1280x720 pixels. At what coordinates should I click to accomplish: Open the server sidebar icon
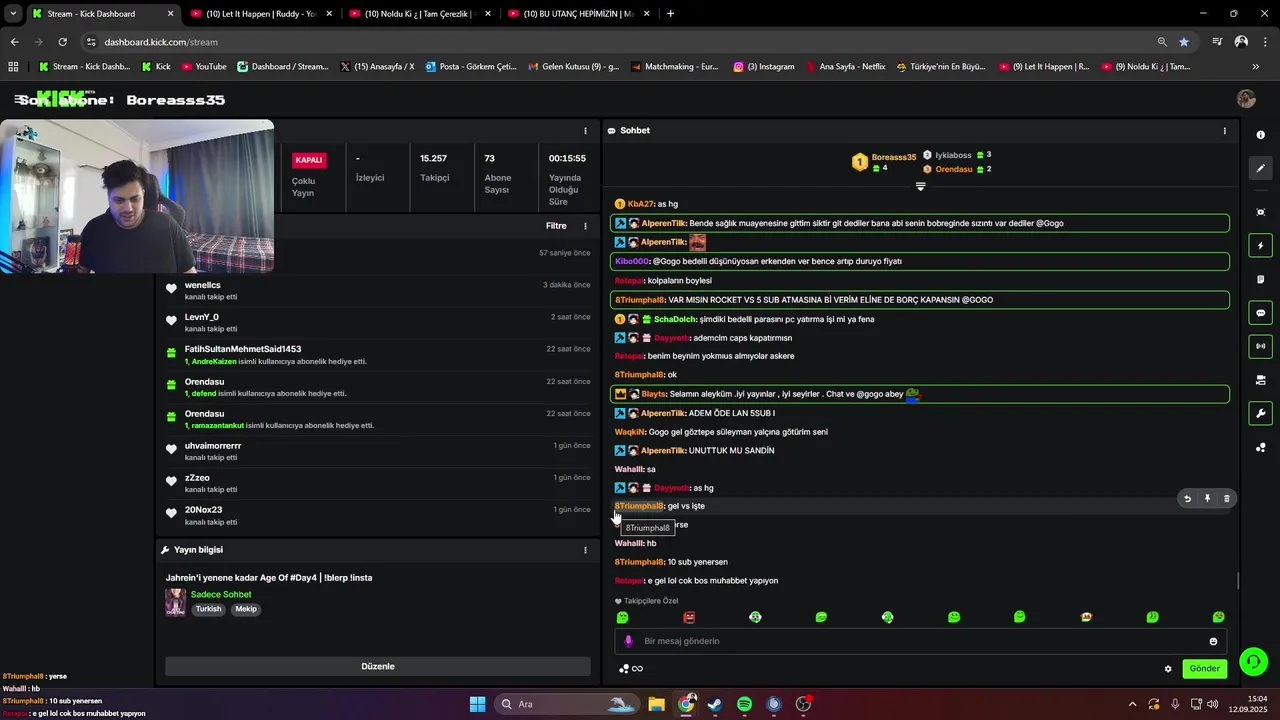coord(1260,380)
